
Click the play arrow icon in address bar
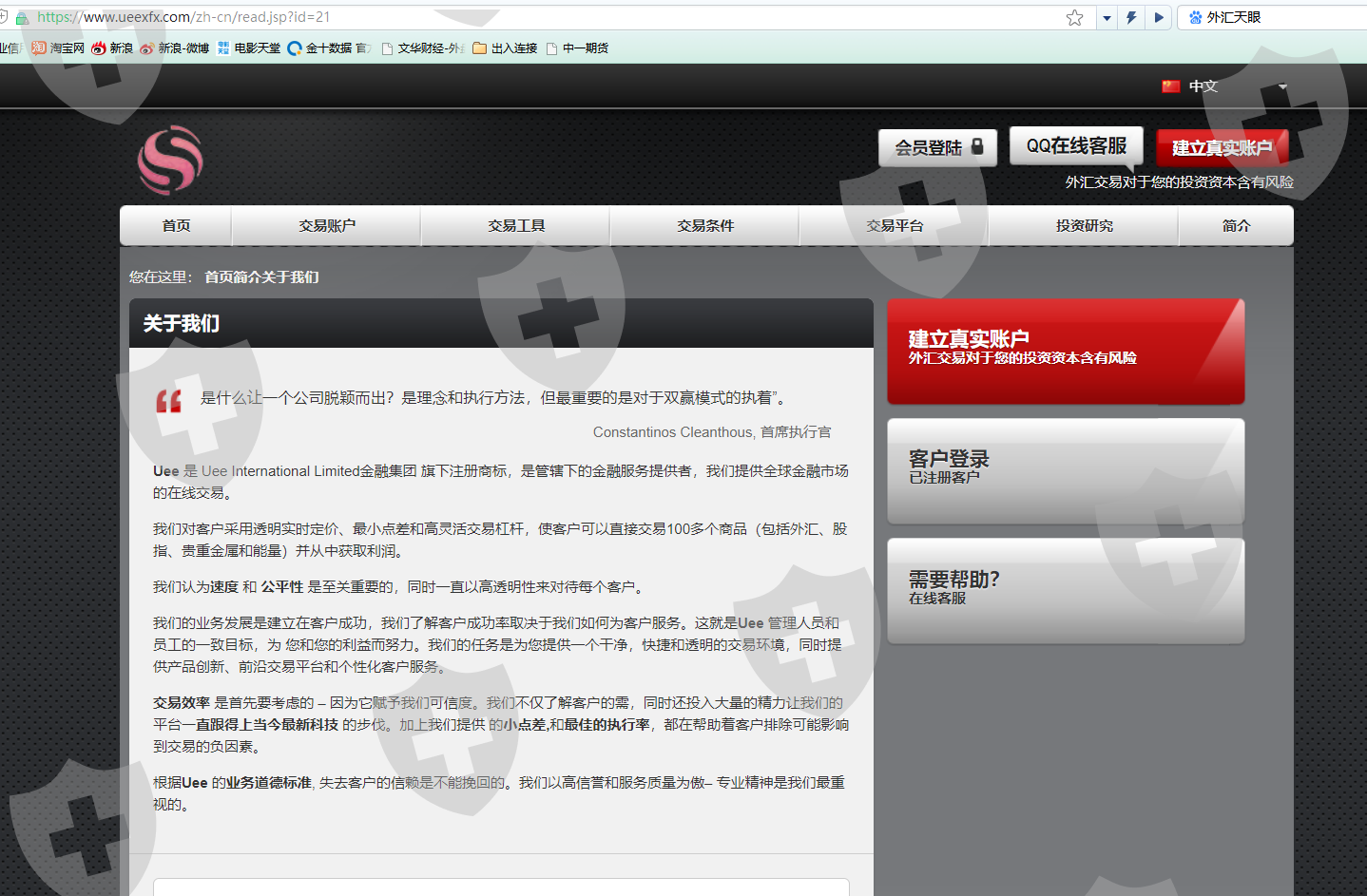pos(1158,17)
